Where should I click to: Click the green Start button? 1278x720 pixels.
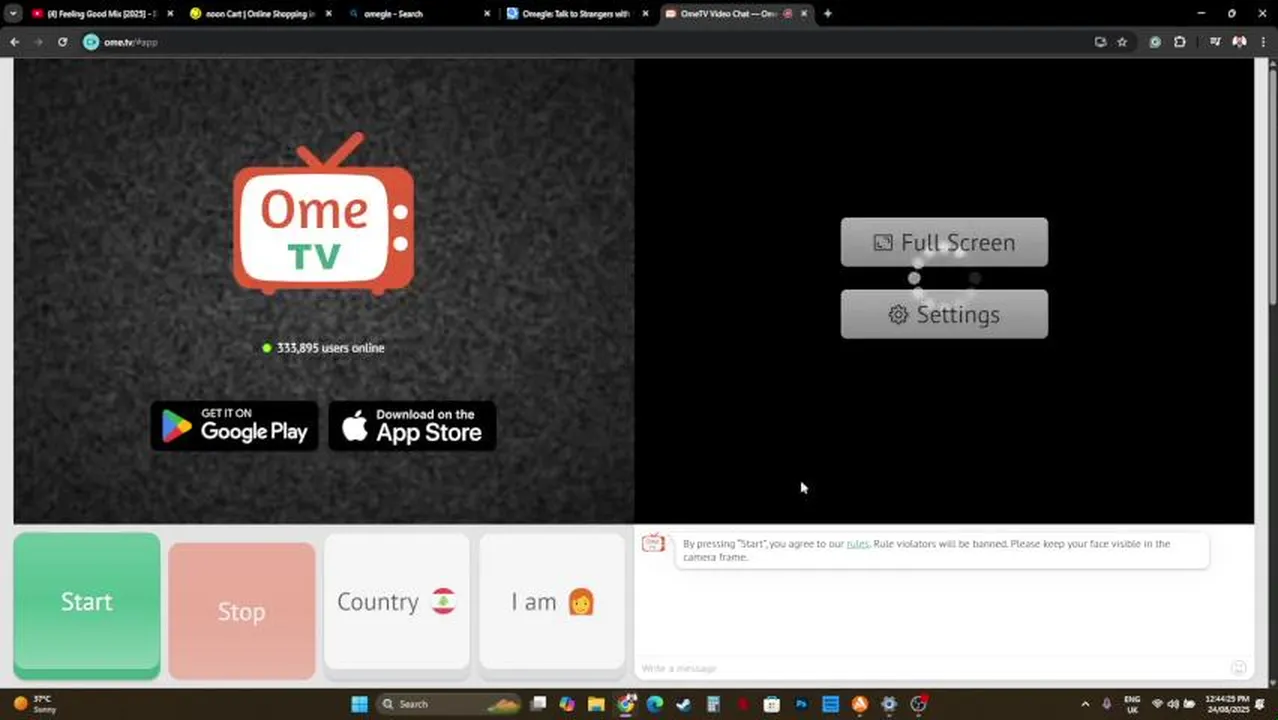point(87,604)
